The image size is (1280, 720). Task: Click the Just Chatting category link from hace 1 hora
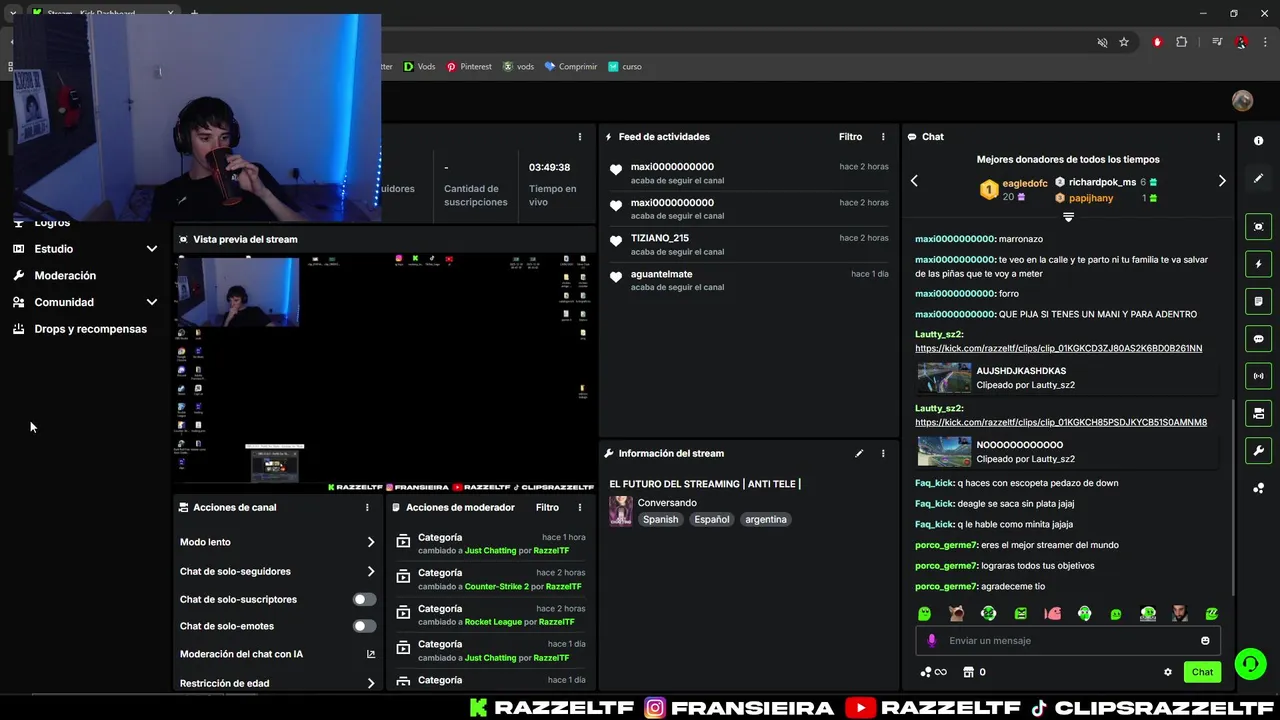[490, 551]
